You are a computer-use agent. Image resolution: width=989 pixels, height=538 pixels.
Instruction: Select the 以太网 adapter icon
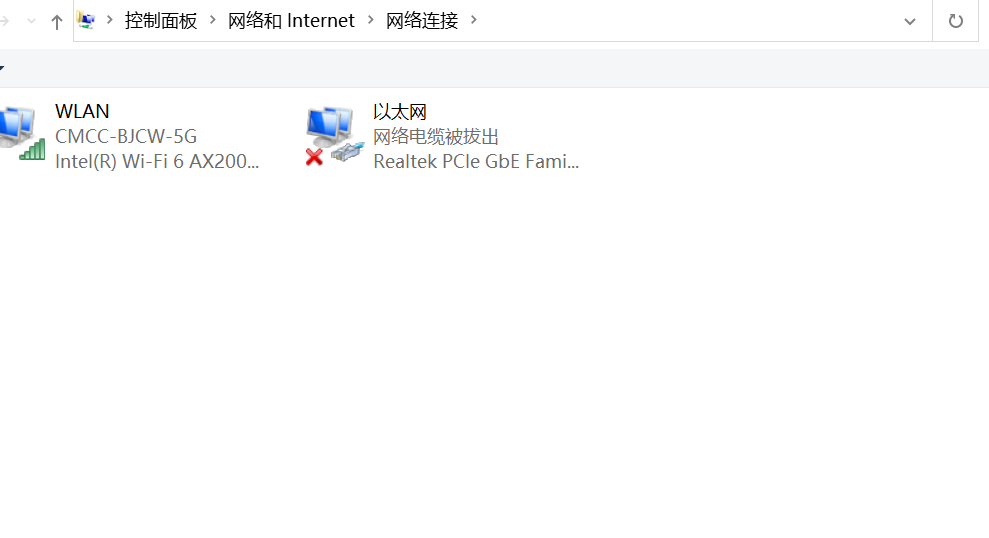pos(335,137)
